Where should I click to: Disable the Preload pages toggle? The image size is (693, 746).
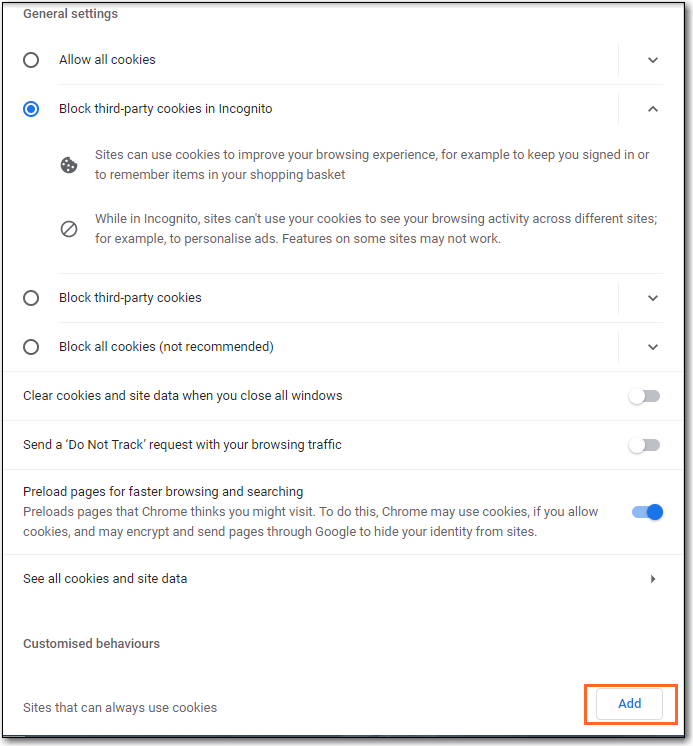(x=647, y=512)
